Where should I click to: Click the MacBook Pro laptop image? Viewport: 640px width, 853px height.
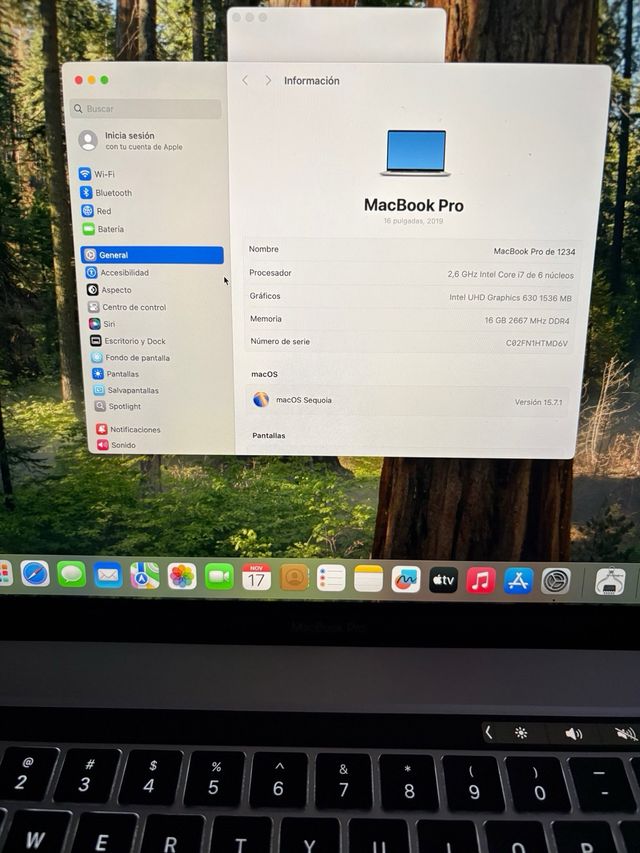point(416,153)
